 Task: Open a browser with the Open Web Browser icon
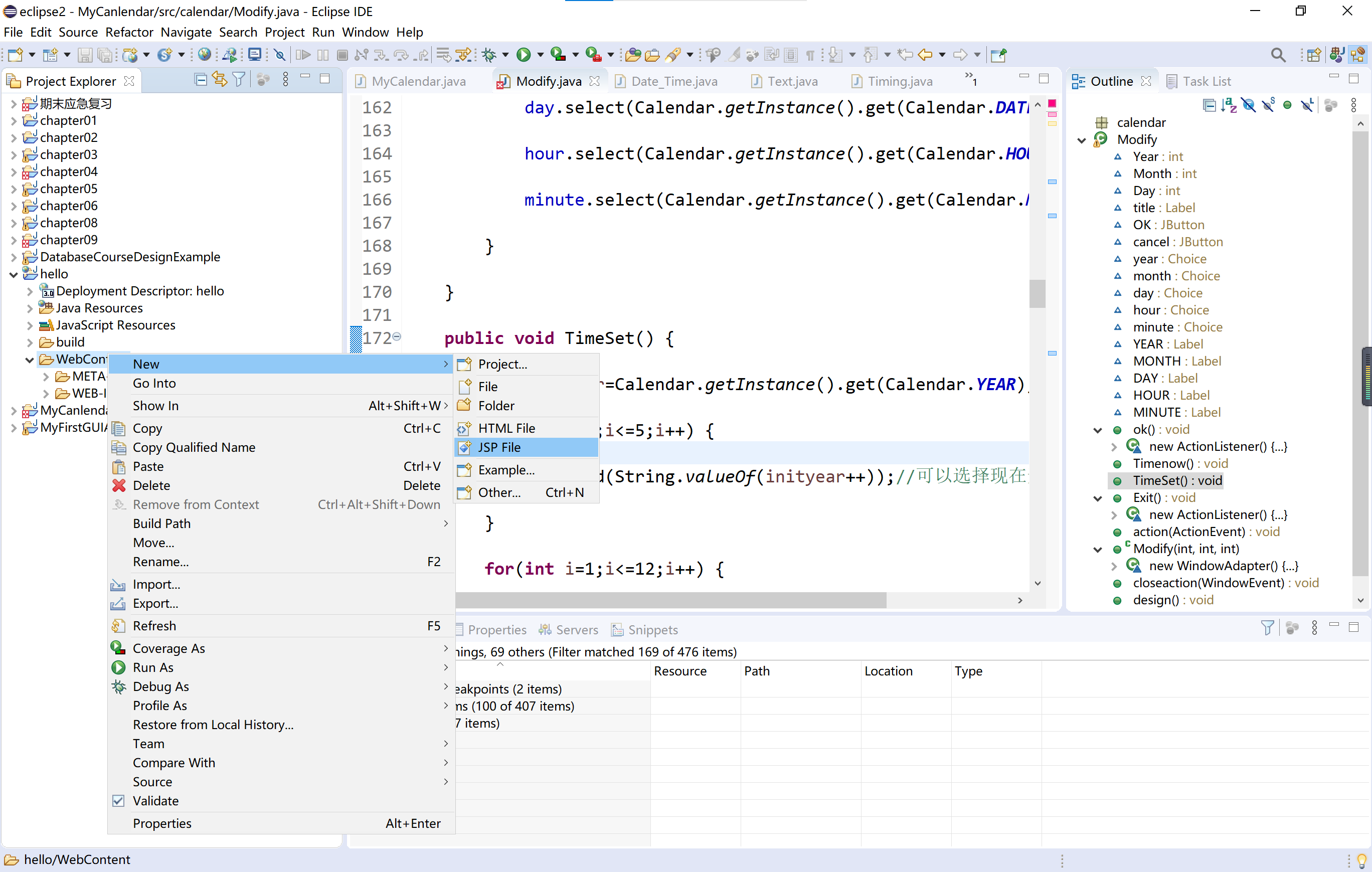[x=204, y=55]
